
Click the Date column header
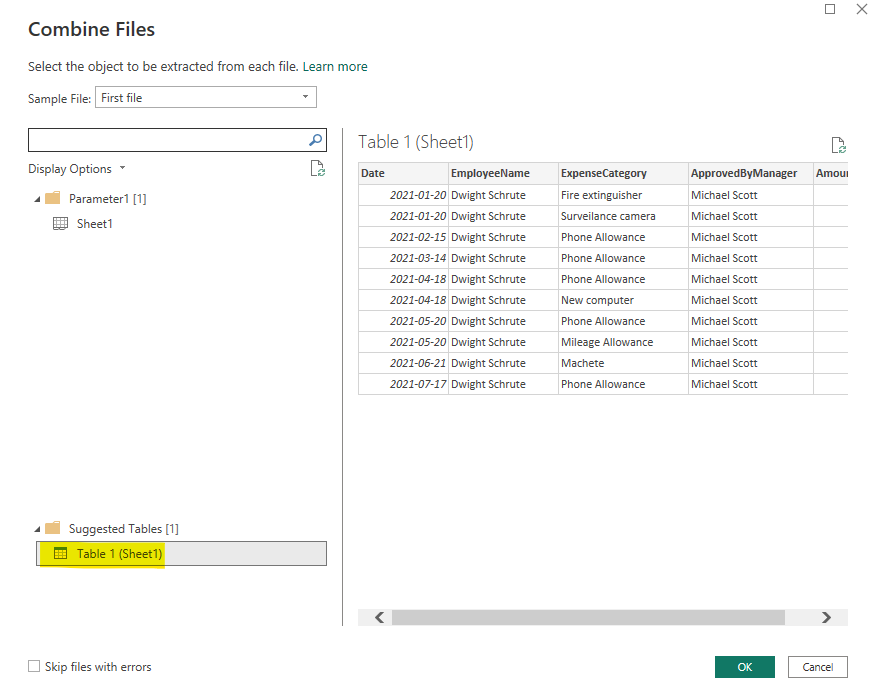pyautogui.click(x=403, y=173)
